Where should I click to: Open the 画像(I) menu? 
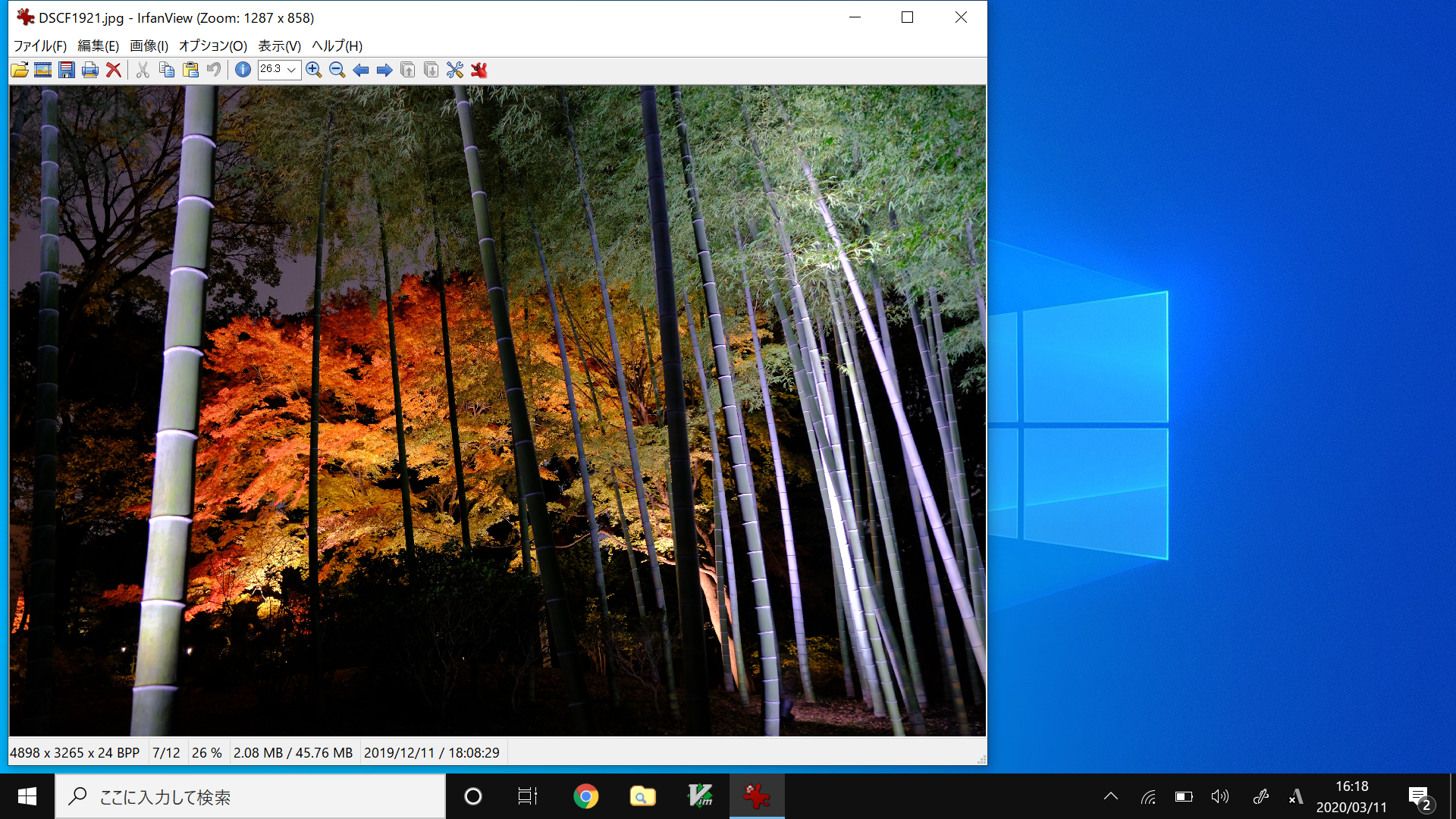[x=149, y=45]
